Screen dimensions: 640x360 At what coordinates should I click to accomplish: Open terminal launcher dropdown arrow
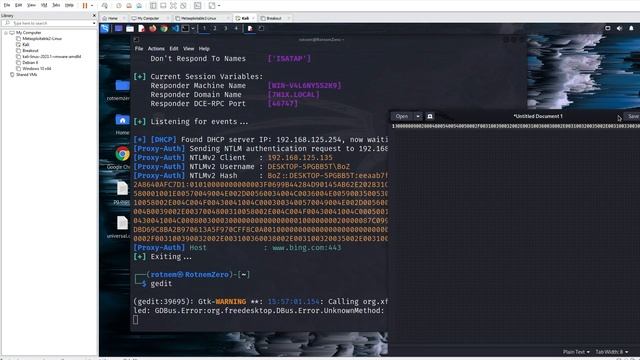193,28
